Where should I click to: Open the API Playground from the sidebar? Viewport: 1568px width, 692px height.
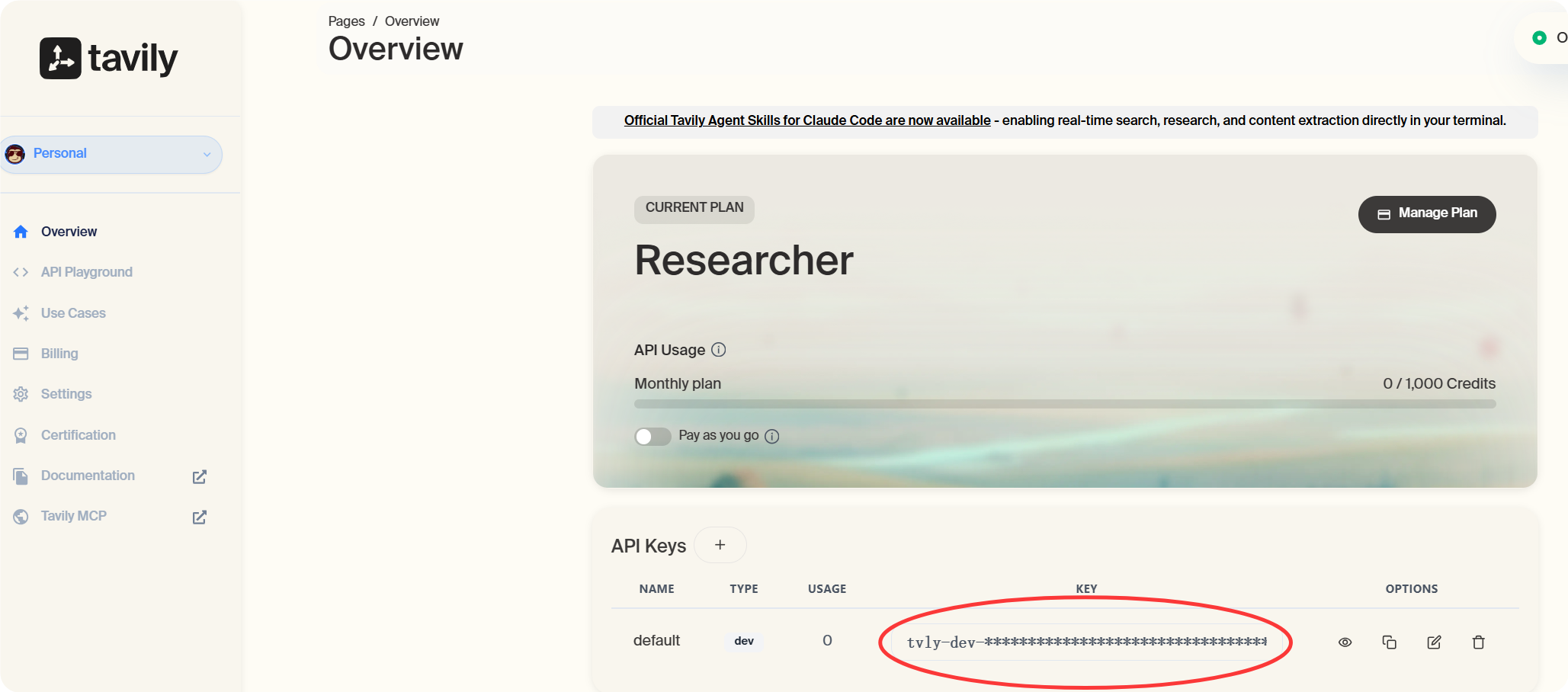(x=86, y=271)
